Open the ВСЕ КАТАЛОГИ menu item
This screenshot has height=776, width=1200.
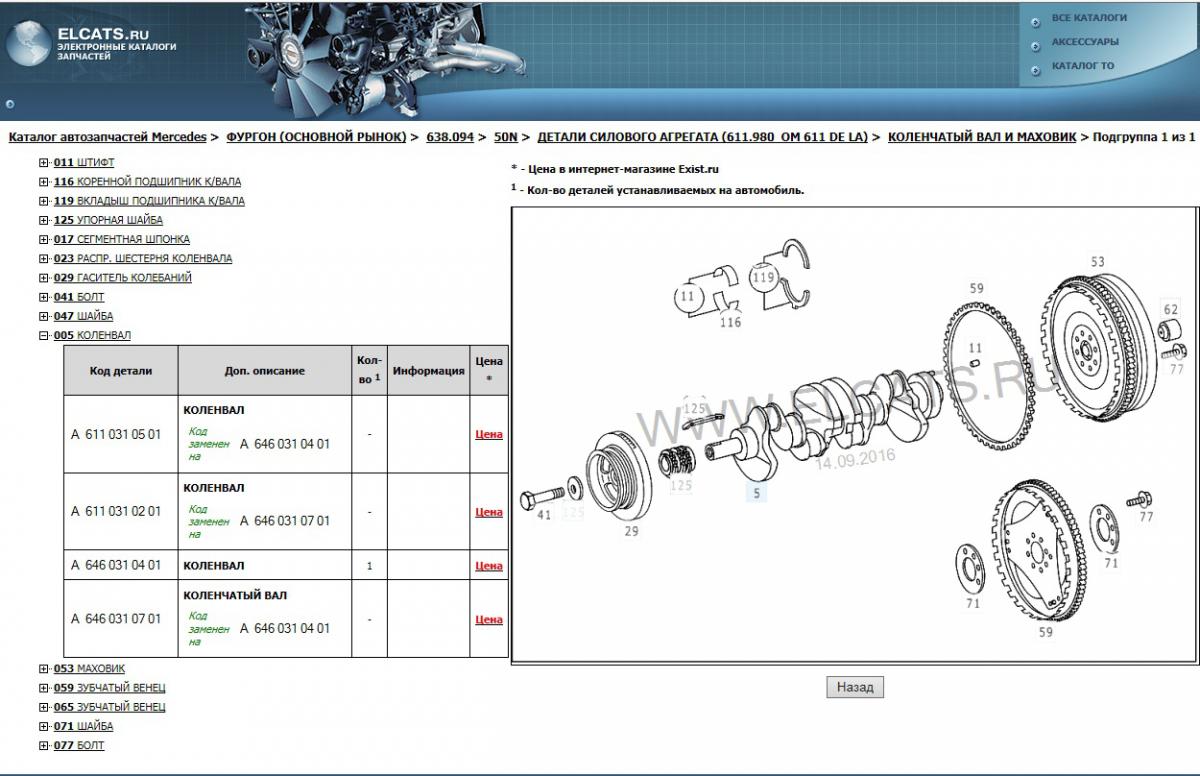click(x=1089, y=18)
